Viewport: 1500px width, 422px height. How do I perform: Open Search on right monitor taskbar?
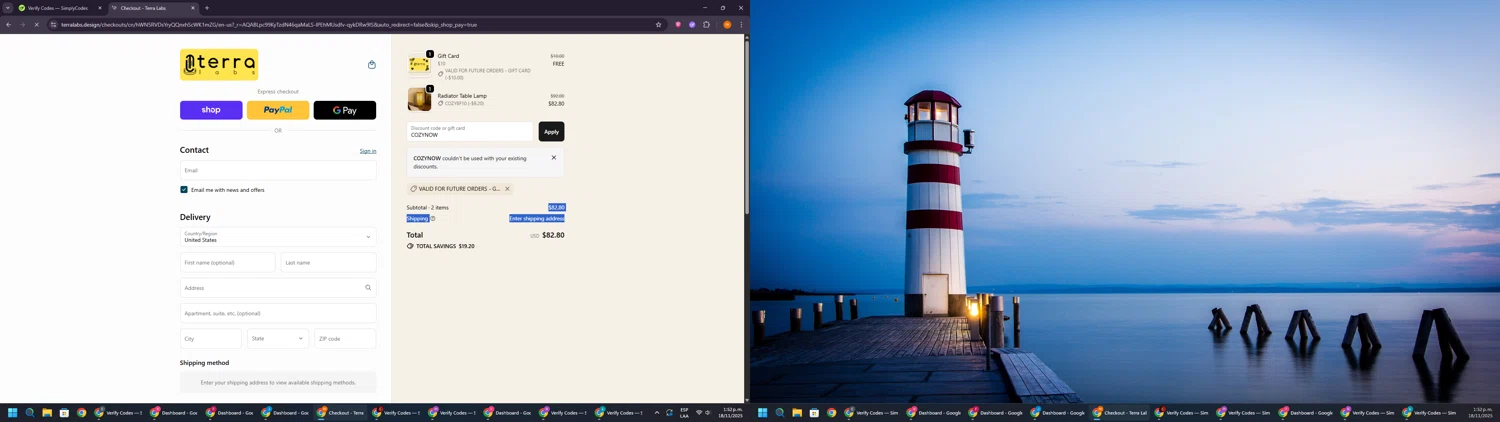point(780,412)
